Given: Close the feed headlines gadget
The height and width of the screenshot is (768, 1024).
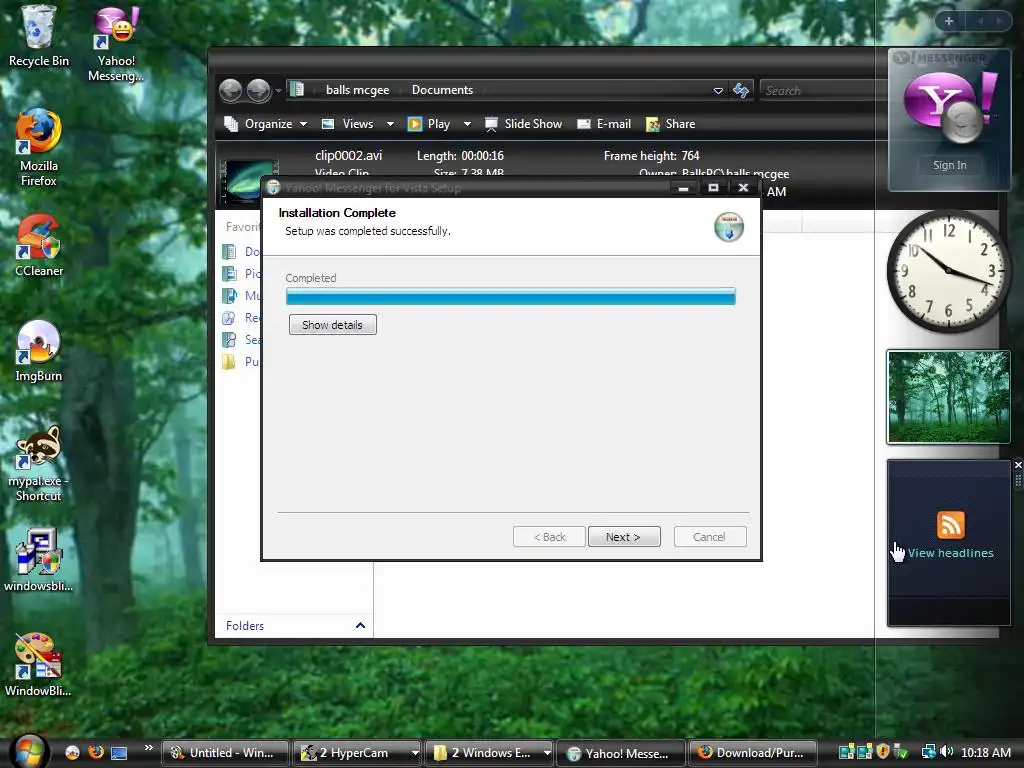Looking at the screenshot, I should pyautogui.click(x=1017, y=465).
